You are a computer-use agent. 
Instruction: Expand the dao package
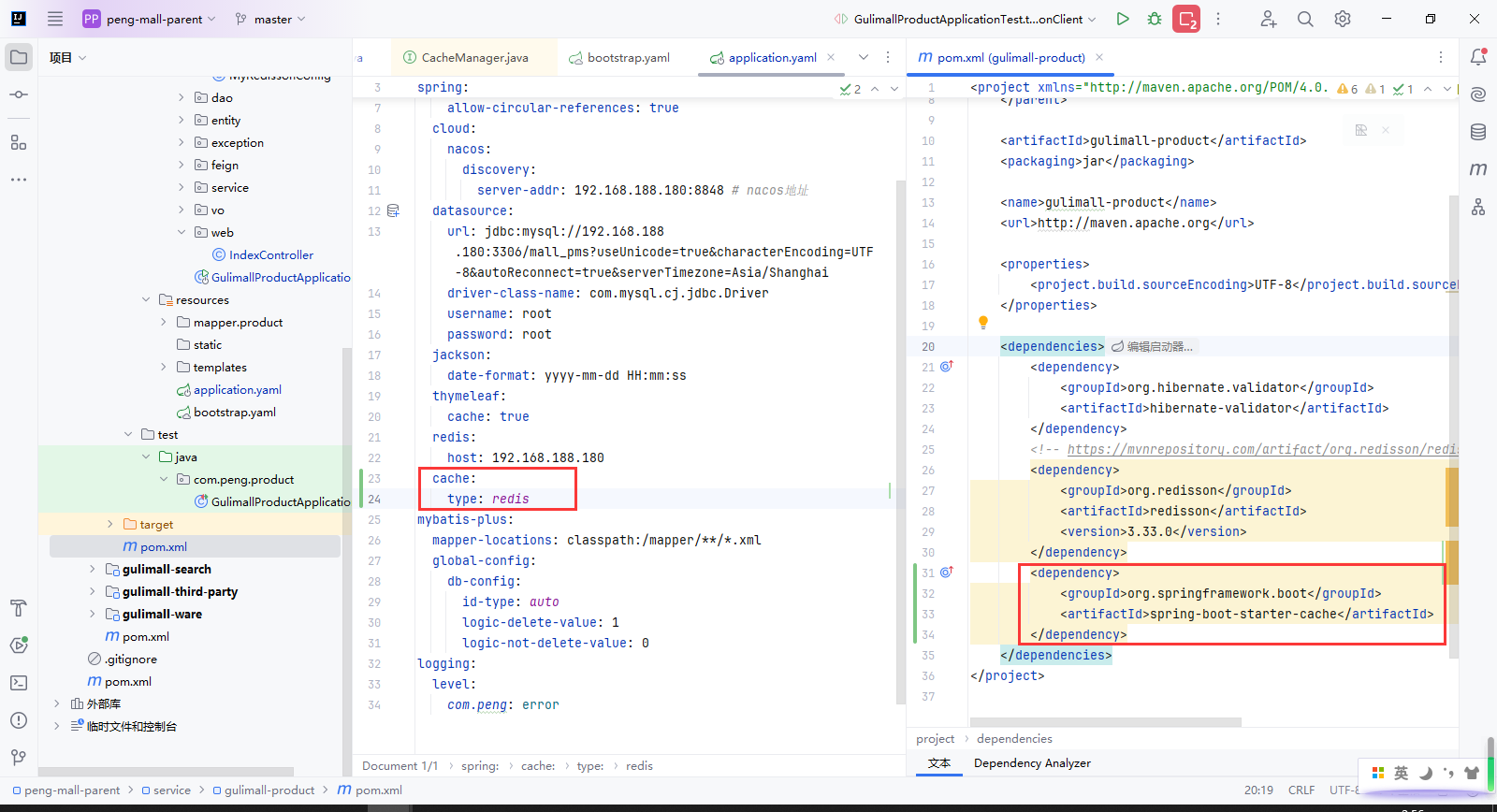coord(182,97)
